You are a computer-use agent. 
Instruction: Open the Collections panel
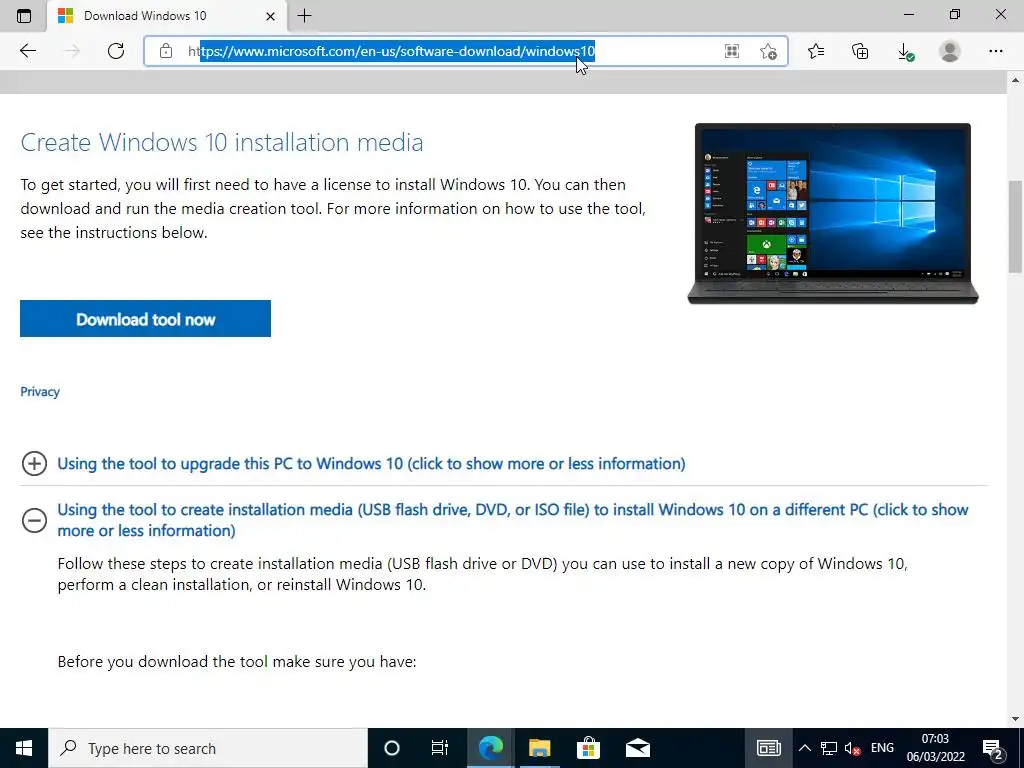[860, 51]
